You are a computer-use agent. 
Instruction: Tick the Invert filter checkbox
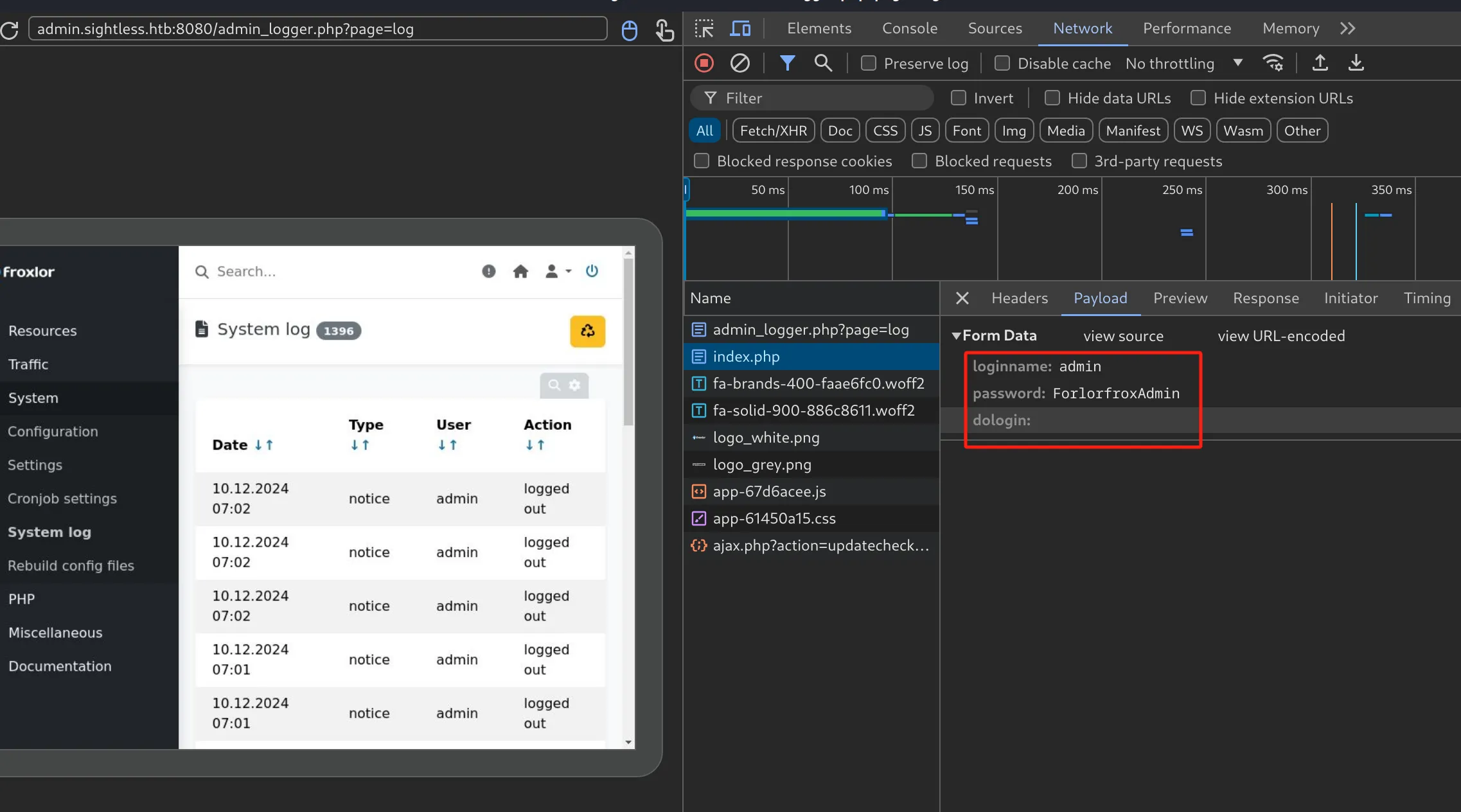tap(959, 98)
